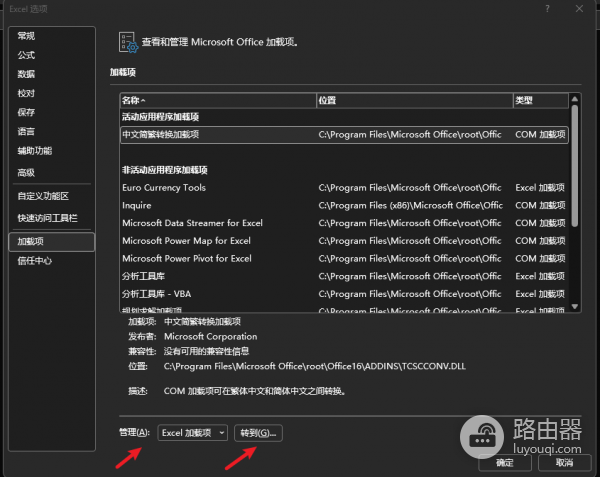Sort add-ins by the 名称 column header
The height and width of the screenshot is (477, 600).
(218, 101)
